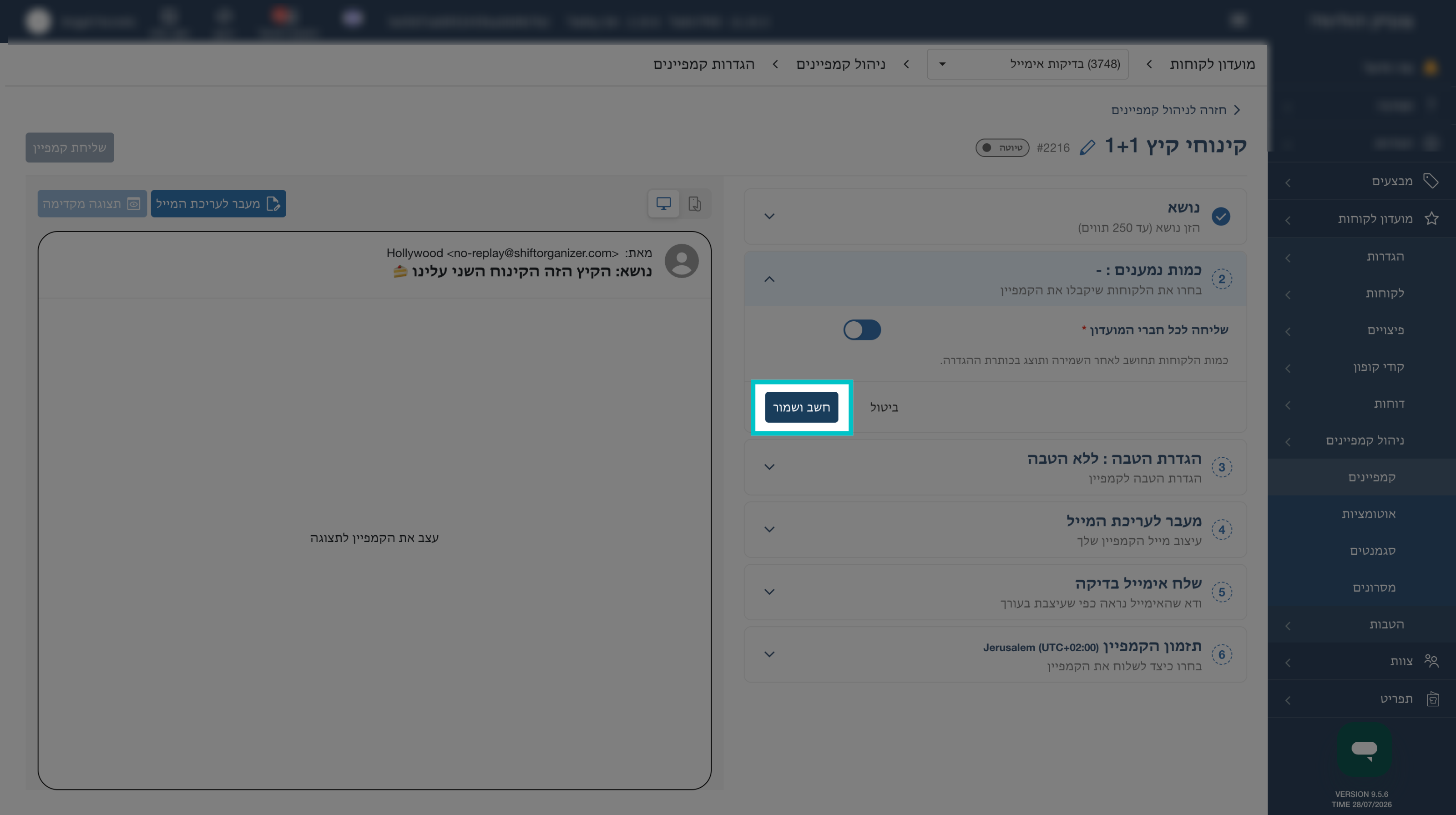Click step 3 circle icon for הגדרת הטבה
Image resolution: width=1456 pixels, height=815 pixels.
click(x=1221, y=467)
